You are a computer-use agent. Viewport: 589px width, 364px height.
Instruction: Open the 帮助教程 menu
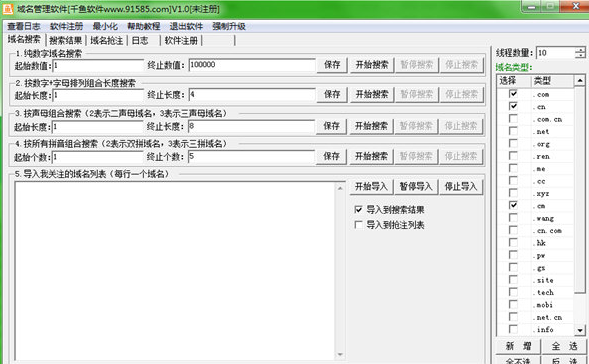(144, 26)
